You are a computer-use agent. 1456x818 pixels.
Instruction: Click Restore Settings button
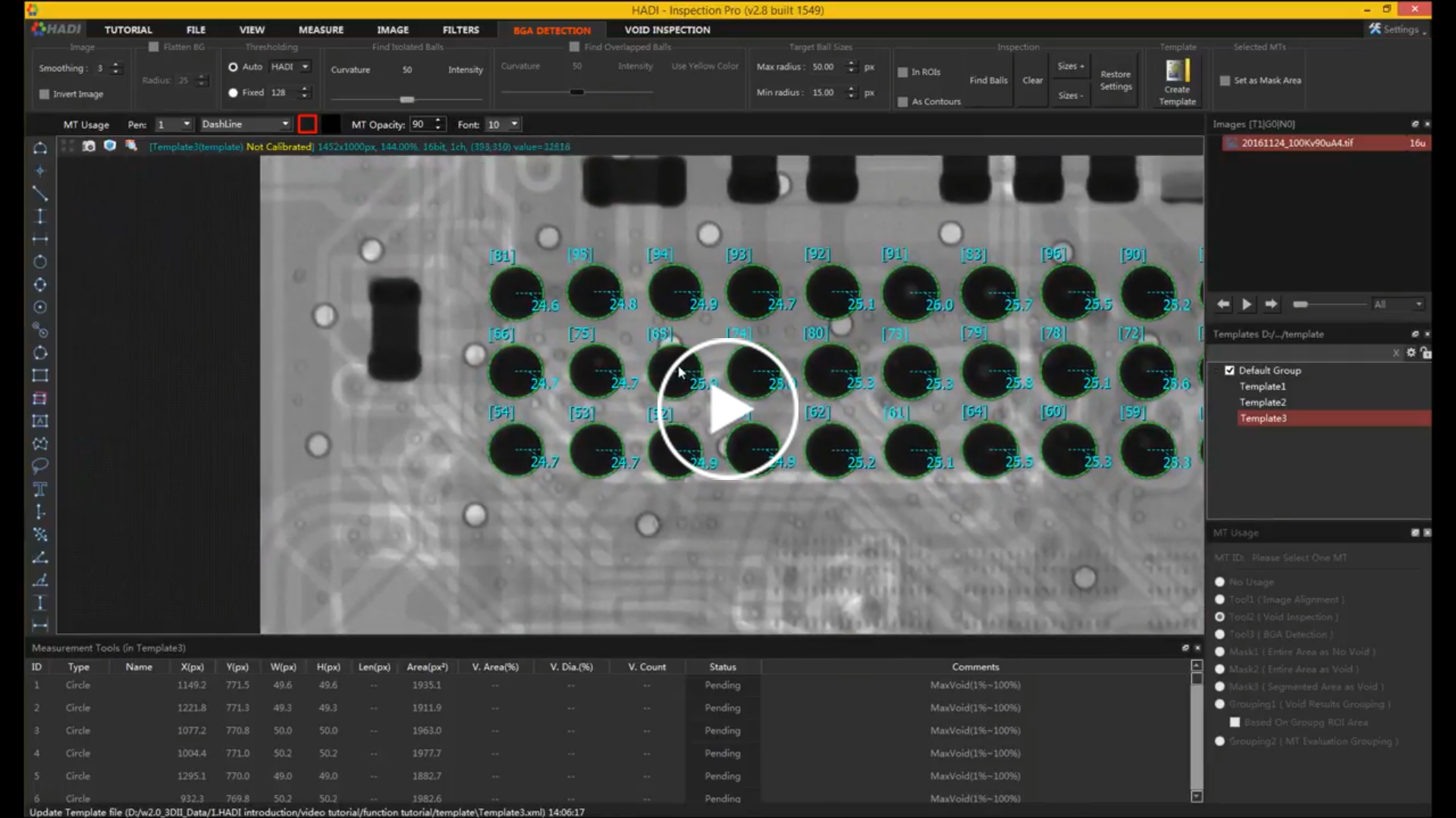tap(1116, 80)
